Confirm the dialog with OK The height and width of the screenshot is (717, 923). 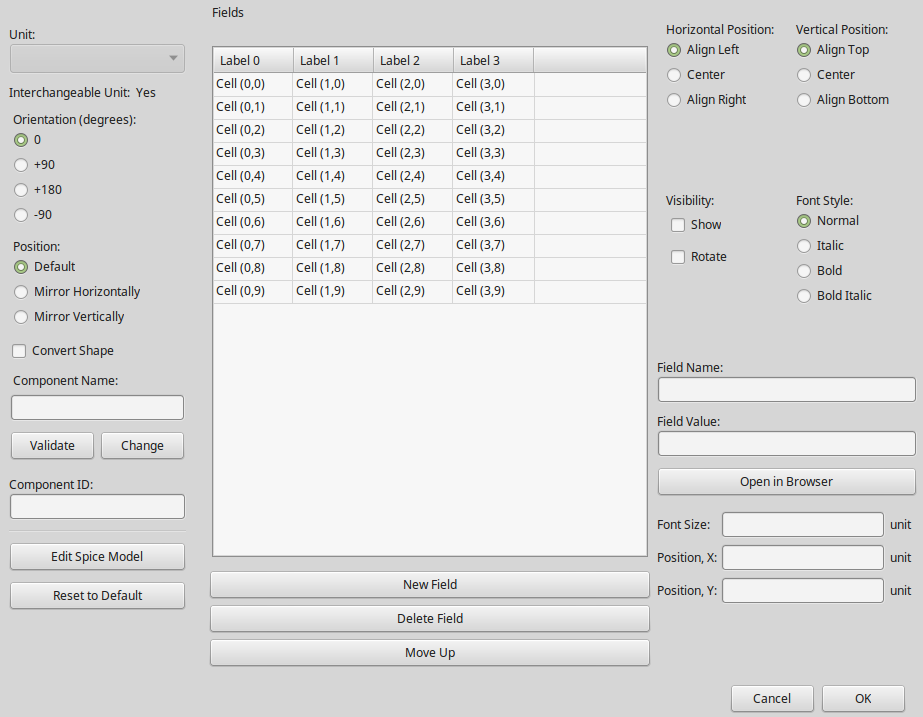(x=863, y=699)
